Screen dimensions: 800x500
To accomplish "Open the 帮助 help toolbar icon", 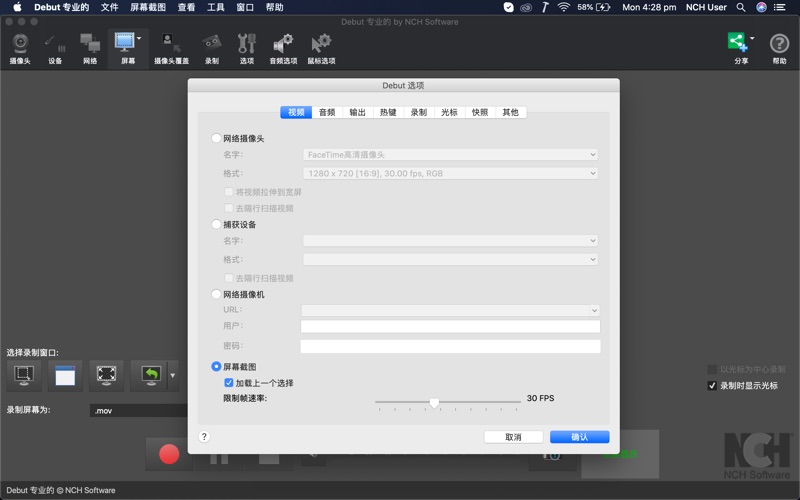I will 779,45.
